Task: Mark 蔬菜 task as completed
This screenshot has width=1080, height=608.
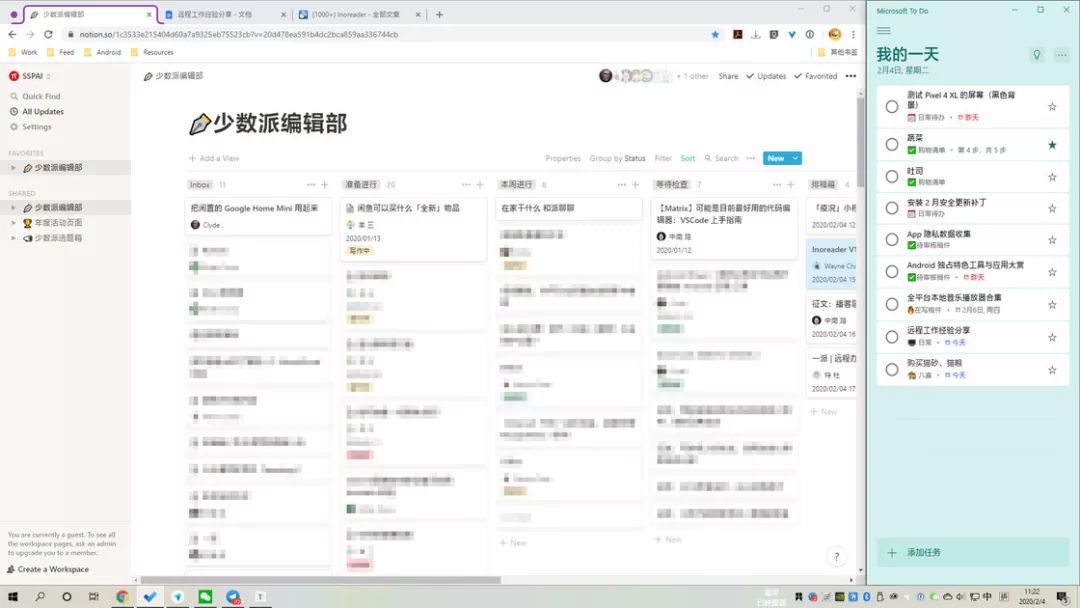Action: [x=891, y=145]
